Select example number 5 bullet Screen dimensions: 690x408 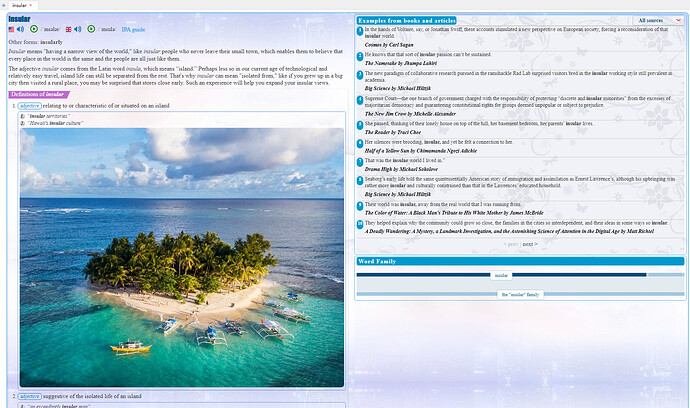[360, 125]
